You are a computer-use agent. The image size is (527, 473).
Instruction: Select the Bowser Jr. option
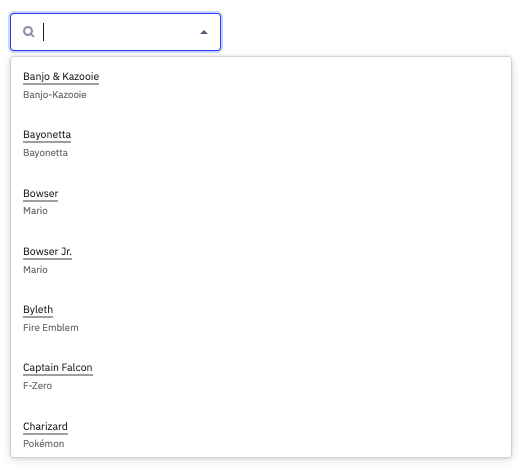pos(47,252)
